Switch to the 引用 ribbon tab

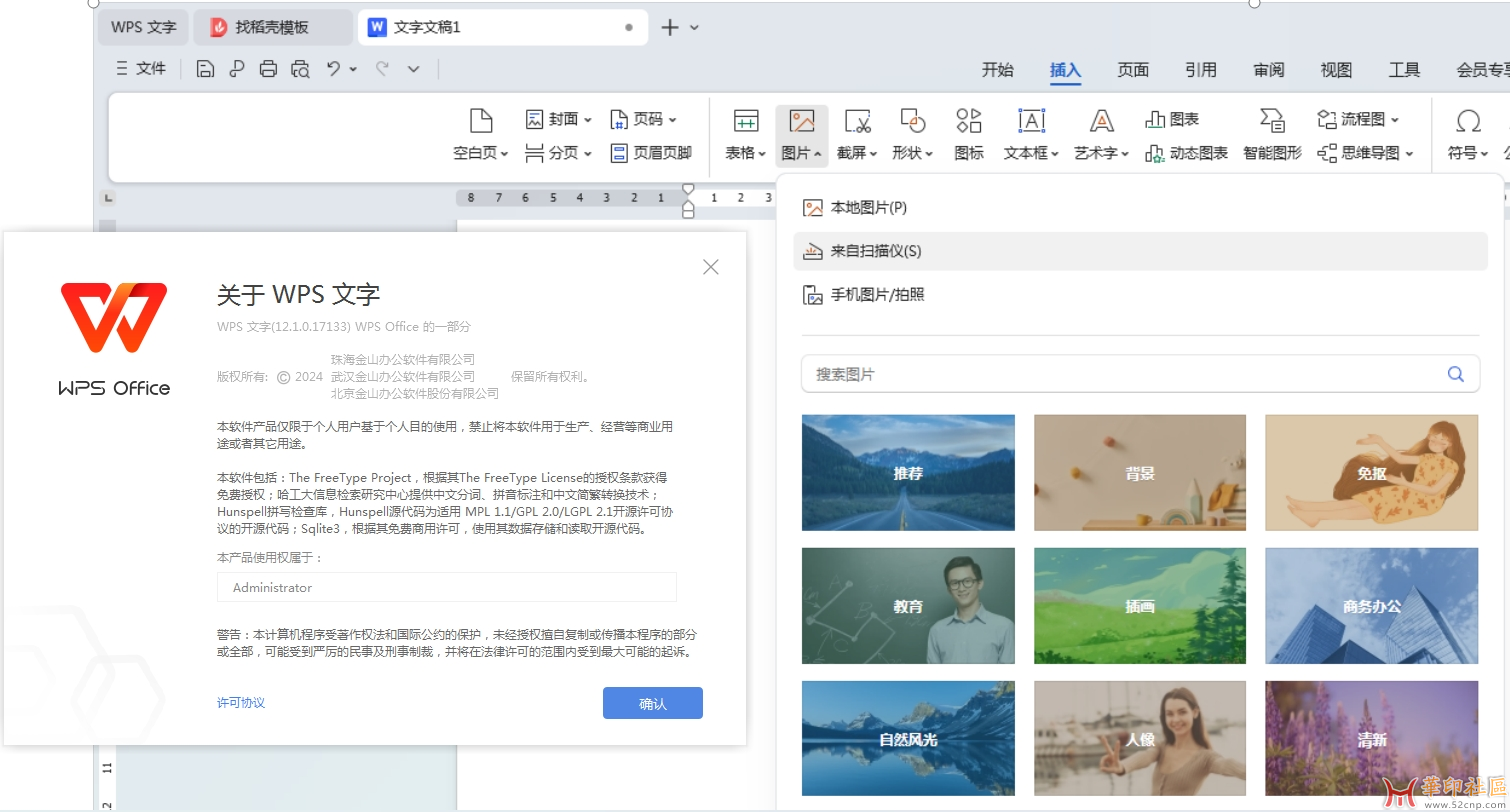[1201, 70]
